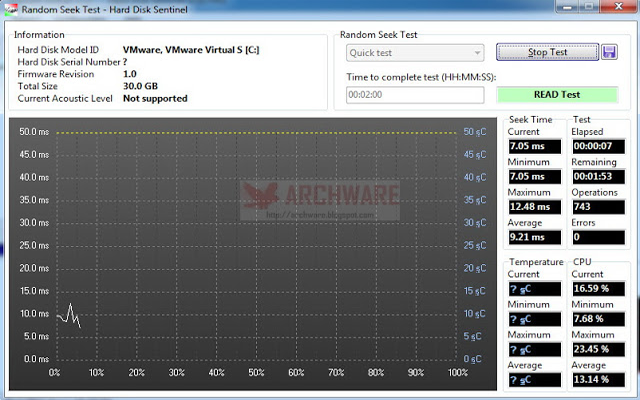Click the current CPU value 16.59 %
Screen dimensions: 640x400
[598, 289]
